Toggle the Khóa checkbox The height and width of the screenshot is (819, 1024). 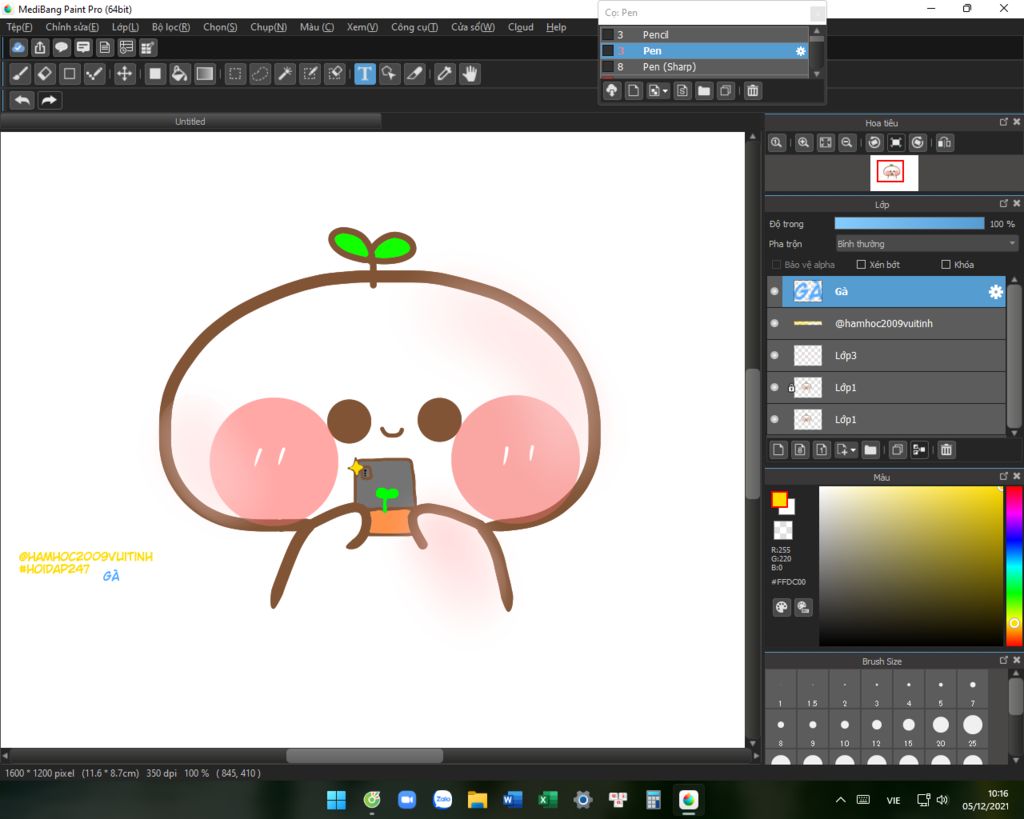[x=946, y=265]
